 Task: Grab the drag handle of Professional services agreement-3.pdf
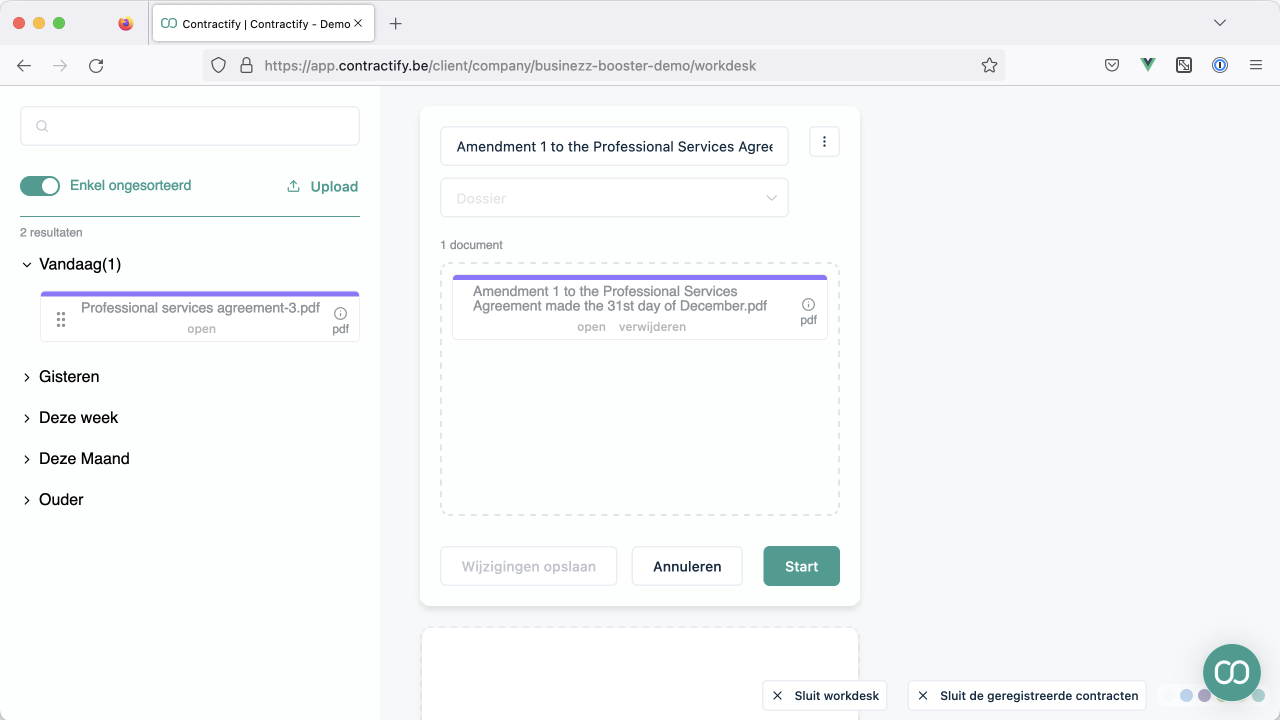[x=61, y=319]
